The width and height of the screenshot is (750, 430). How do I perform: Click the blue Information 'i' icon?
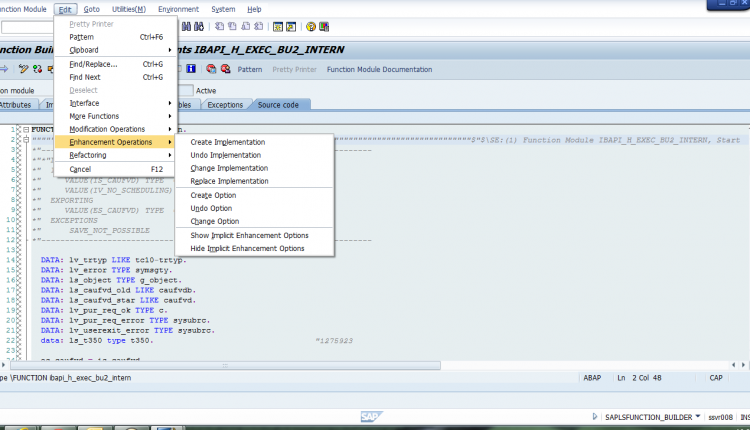(191, 69)
